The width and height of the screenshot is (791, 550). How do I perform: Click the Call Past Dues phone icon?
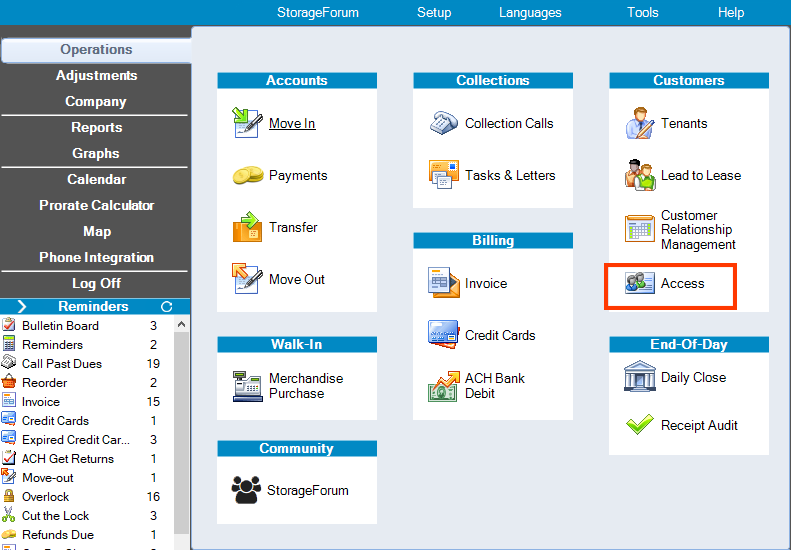point(9,363)
